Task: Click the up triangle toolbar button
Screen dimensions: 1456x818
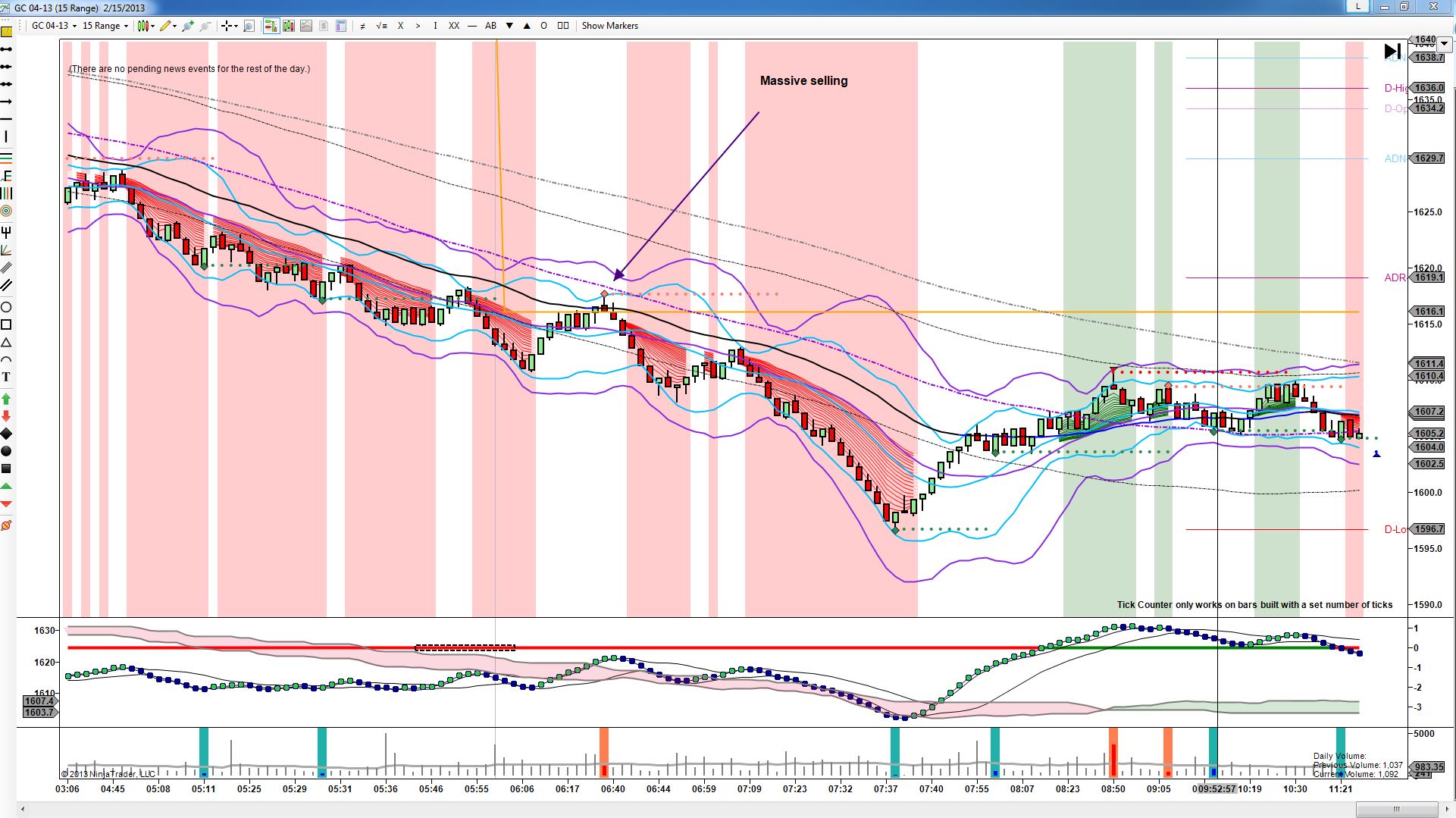Action: [x=527, y=26]
